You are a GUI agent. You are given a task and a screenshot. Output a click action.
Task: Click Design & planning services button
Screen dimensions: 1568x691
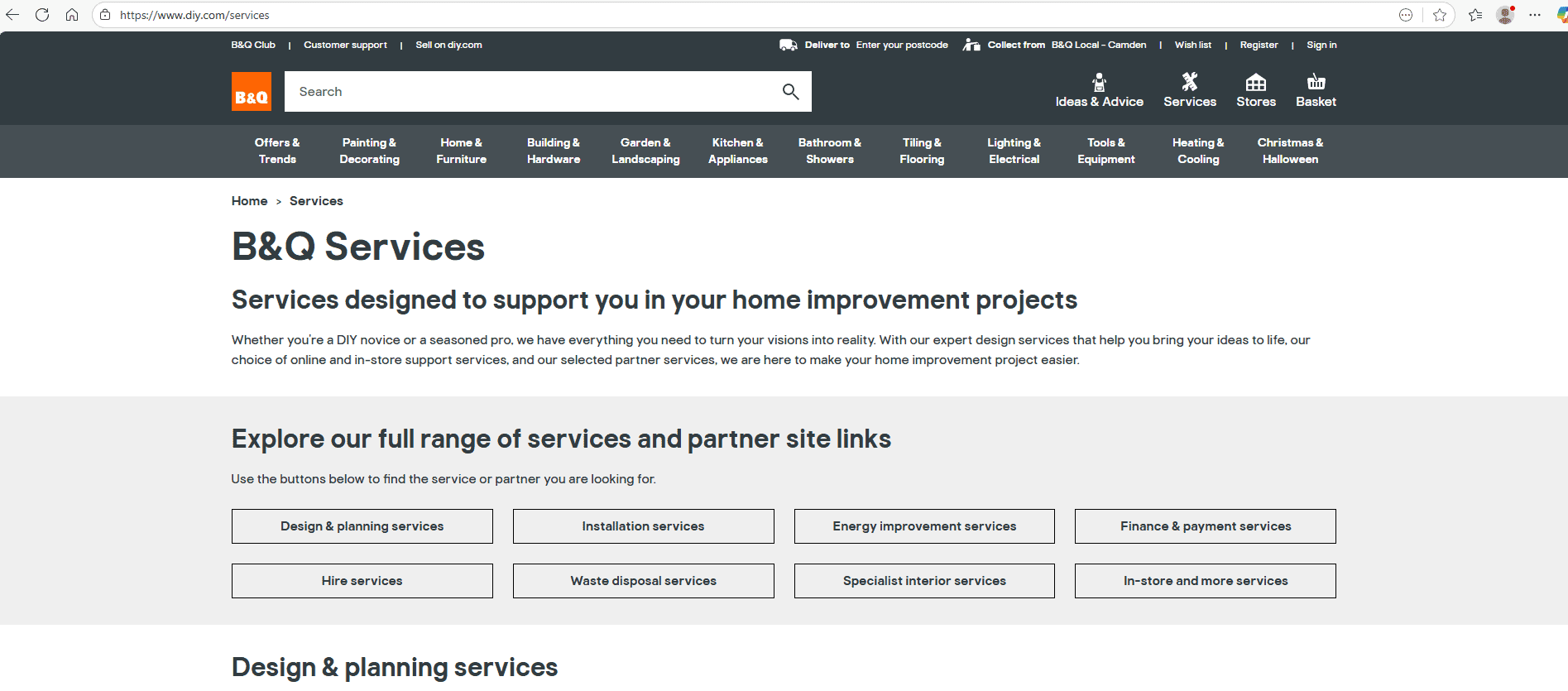pos(362,526)
